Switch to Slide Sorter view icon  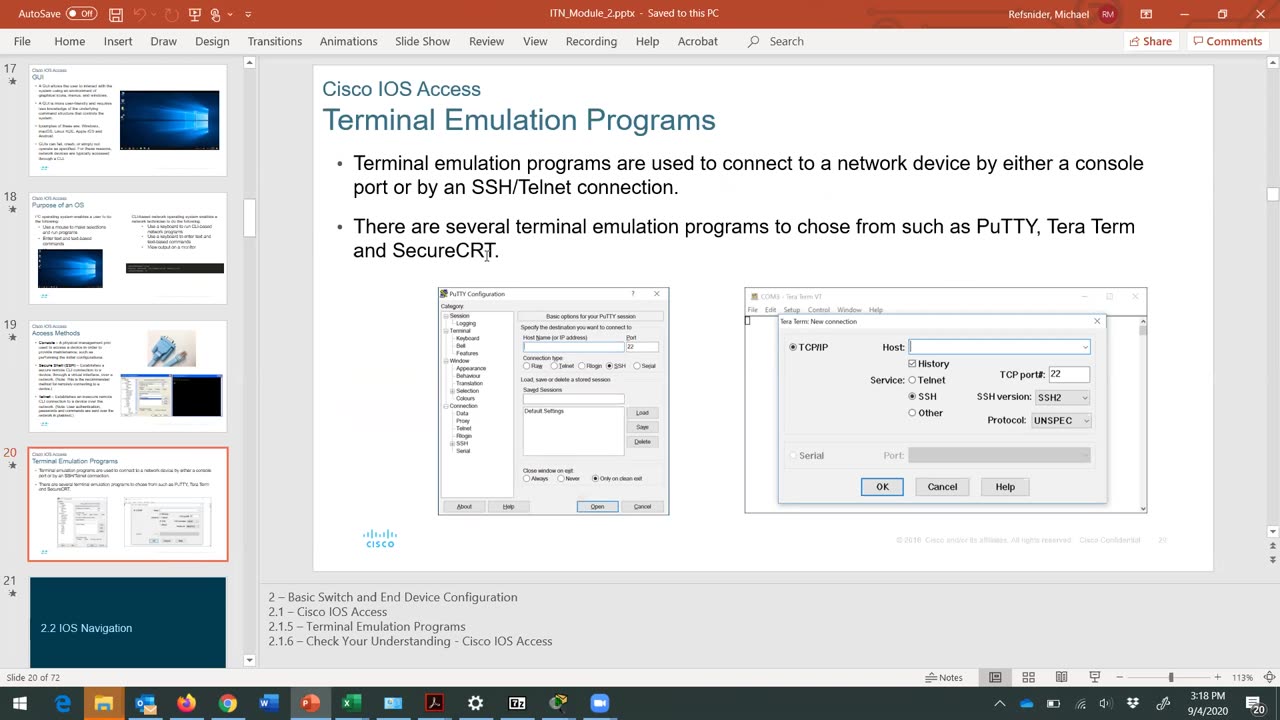coord(1029,677)
